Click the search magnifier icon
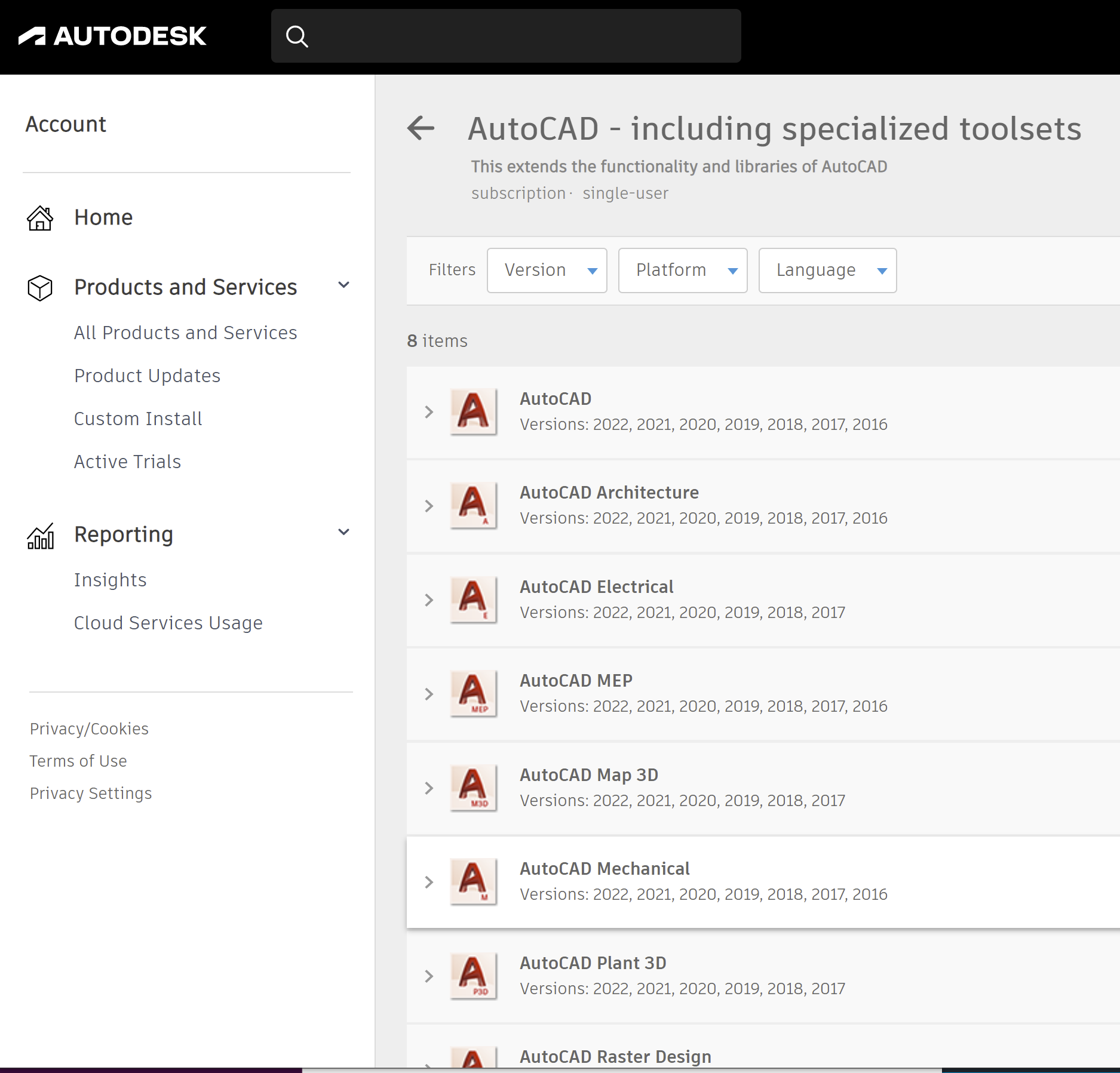This screenshot has width=1120, height=1073. click(x=297, y=36)
